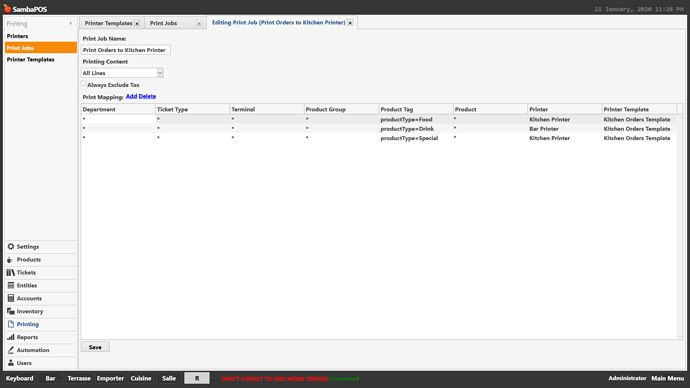Open the Reports section label
Image resolution: width=690 pixels, height=388 pixels.
pos(27,337)
